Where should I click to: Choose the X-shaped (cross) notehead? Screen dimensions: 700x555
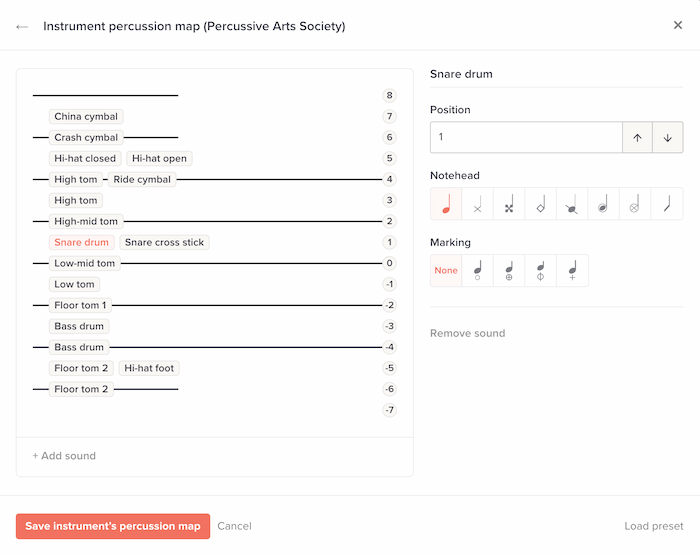477,204
